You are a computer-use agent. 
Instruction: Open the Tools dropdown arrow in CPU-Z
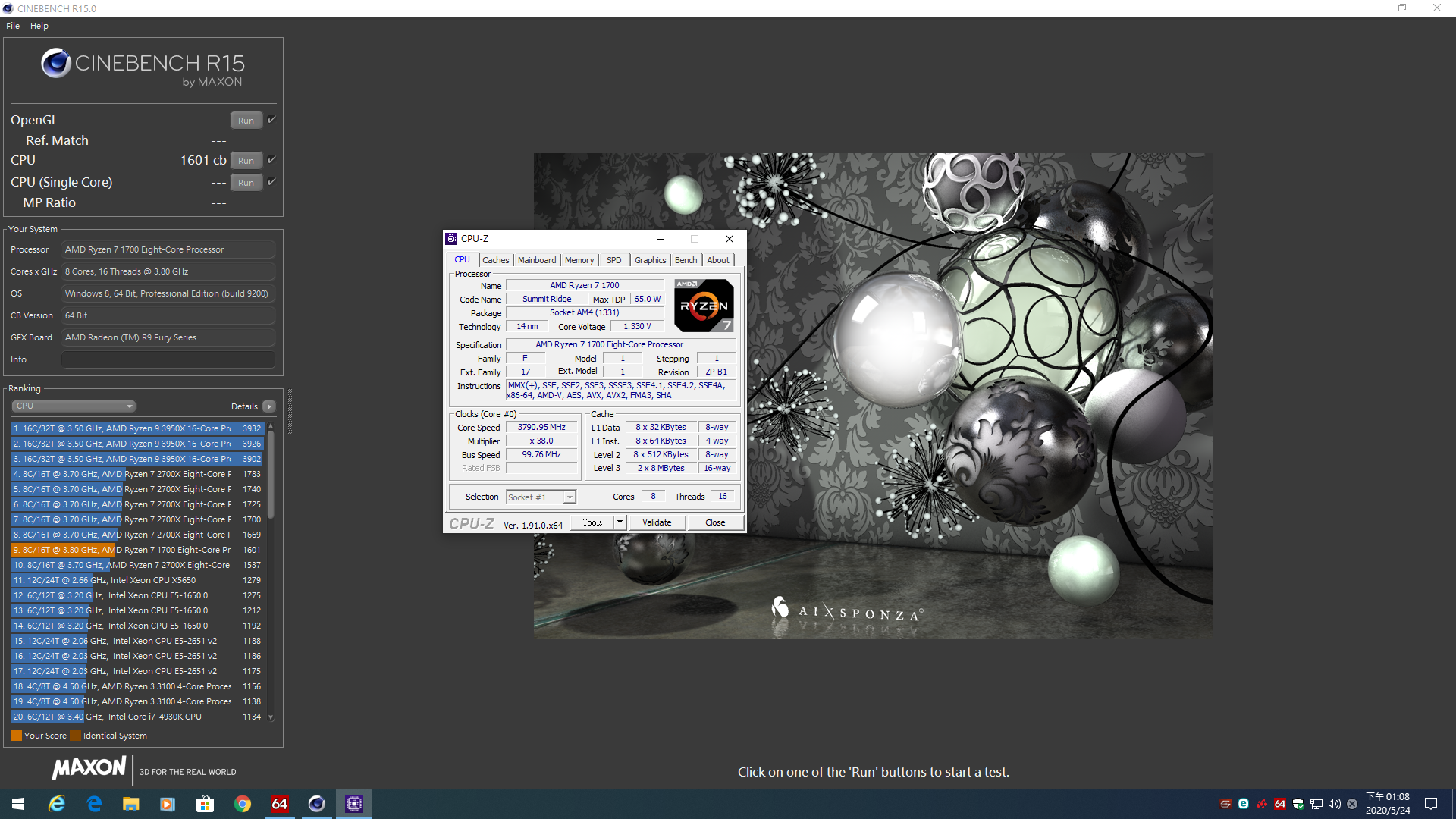620,522
